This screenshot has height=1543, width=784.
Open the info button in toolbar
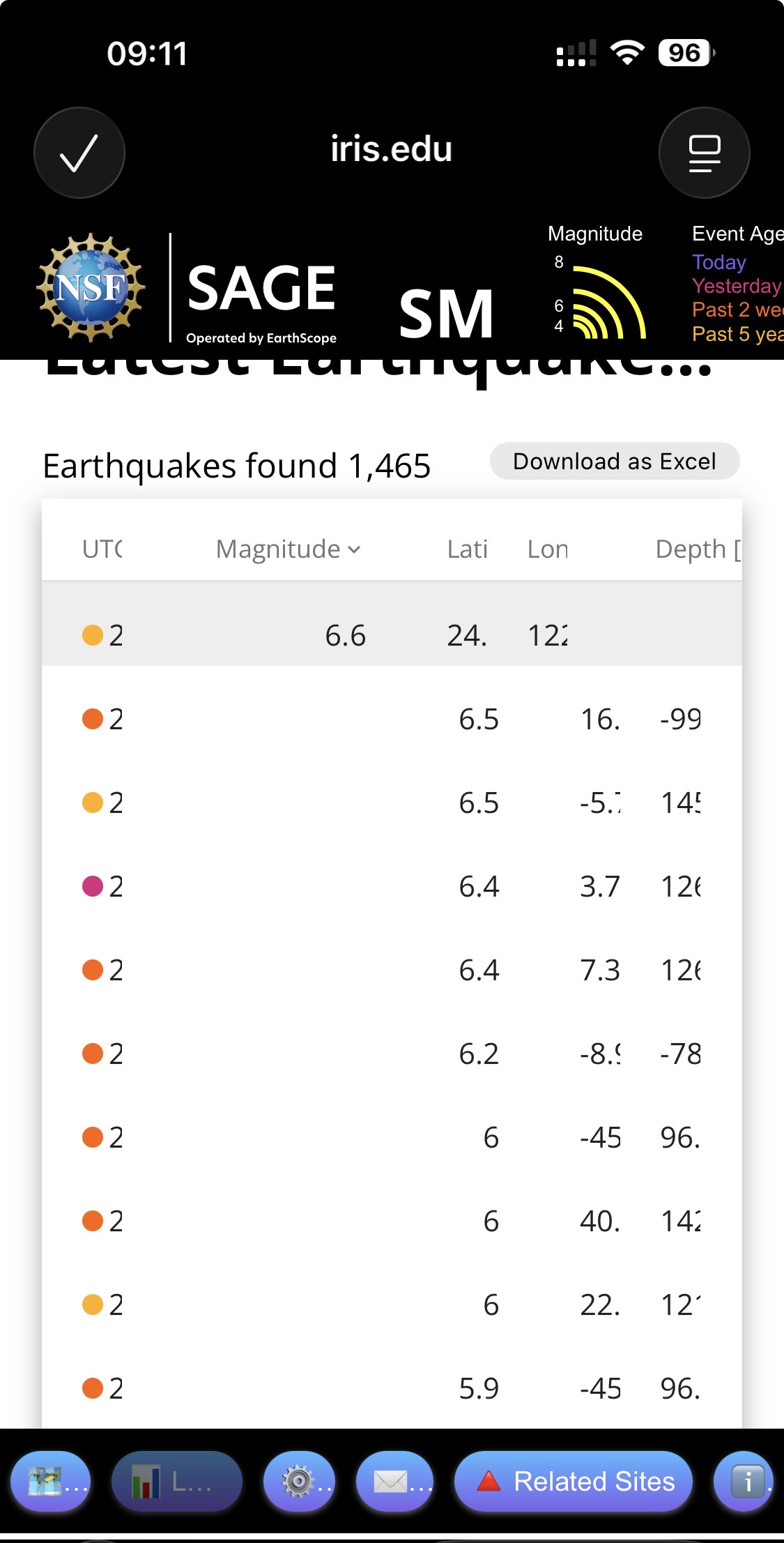[x=744, y=1481]
